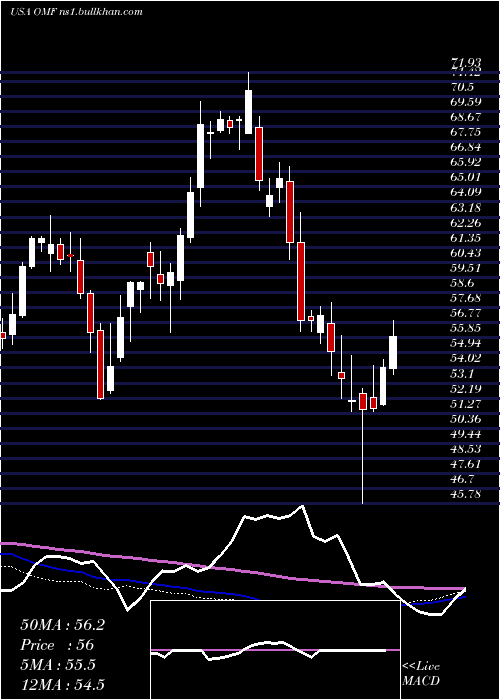
Task: Click the 'USA OMF ns1.bullkhan.com' header text
Action: [76, 12]
